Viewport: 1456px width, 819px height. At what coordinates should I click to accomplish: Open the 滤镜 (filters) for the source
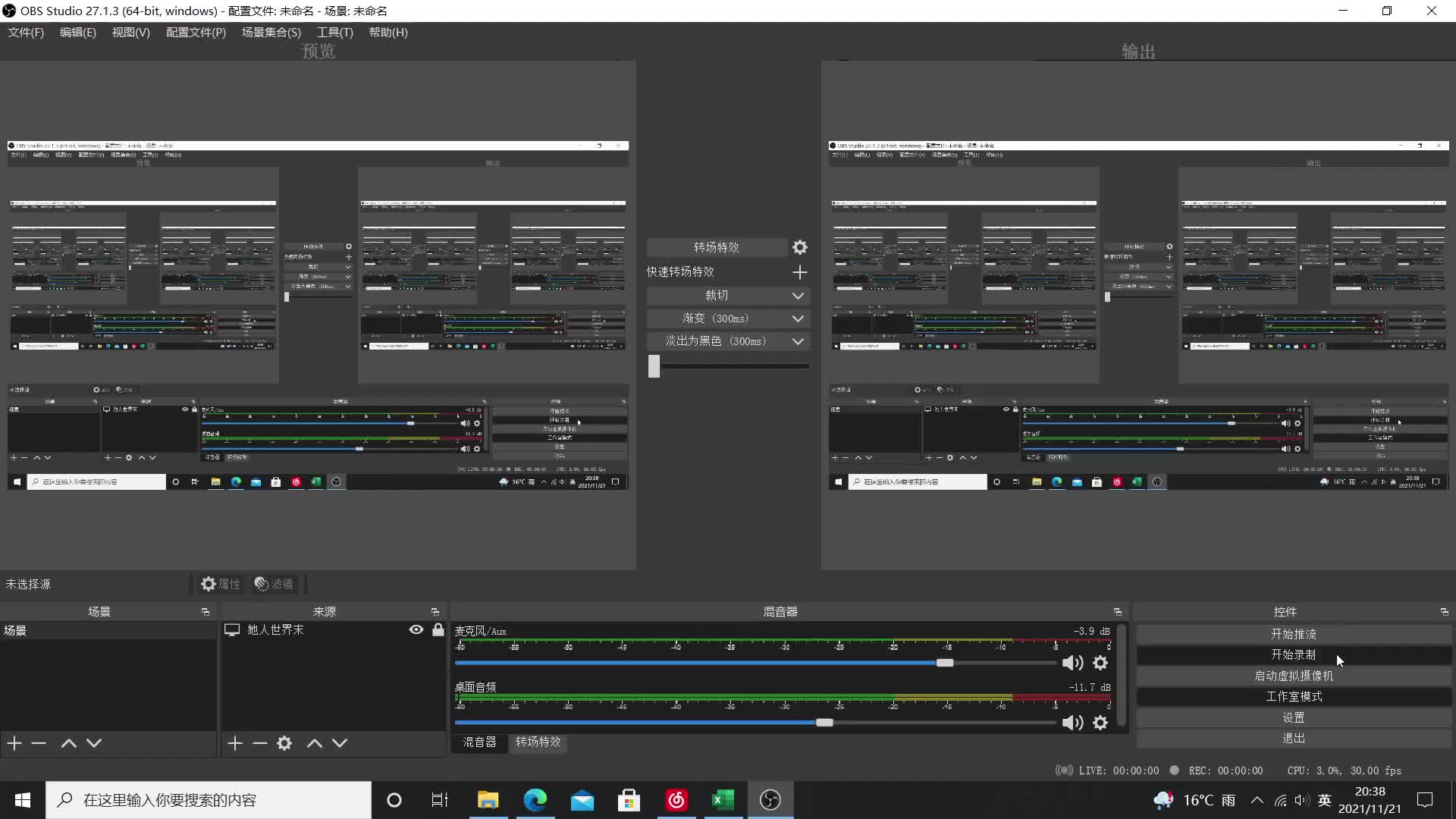[x=275, y=584]
